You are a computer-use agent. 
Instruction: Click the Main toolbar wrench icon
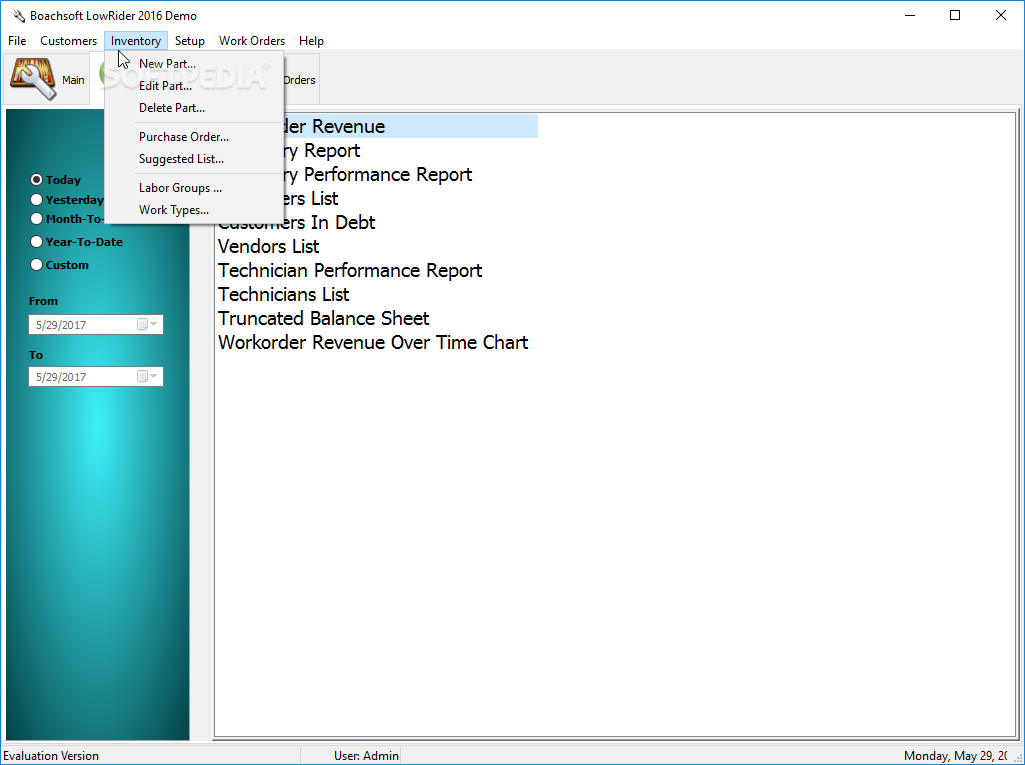coord(33,79)
